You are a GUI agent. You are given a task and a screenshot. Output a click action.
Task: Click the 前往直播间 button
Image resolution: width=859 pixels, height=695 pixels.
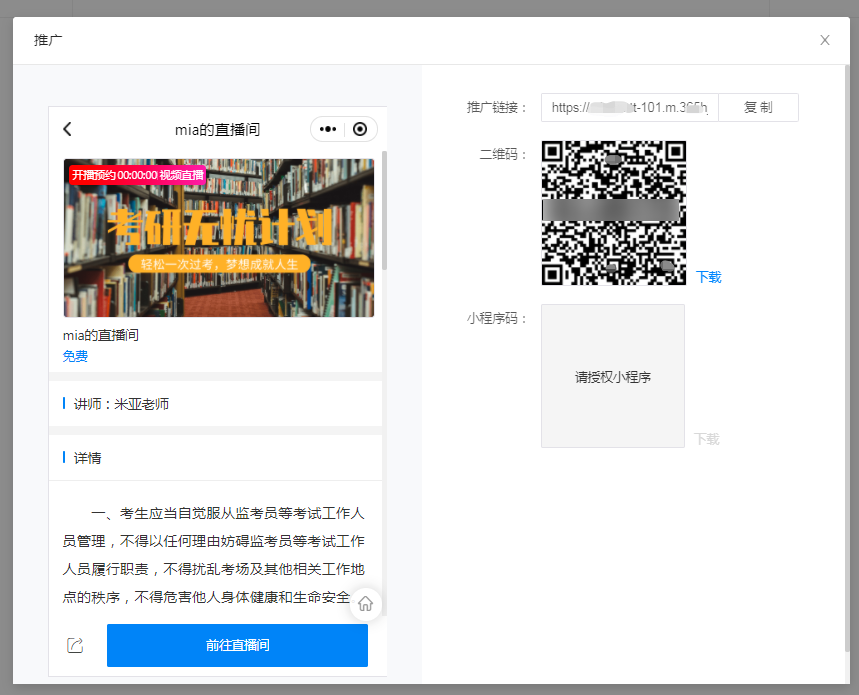tap(237, 645)
